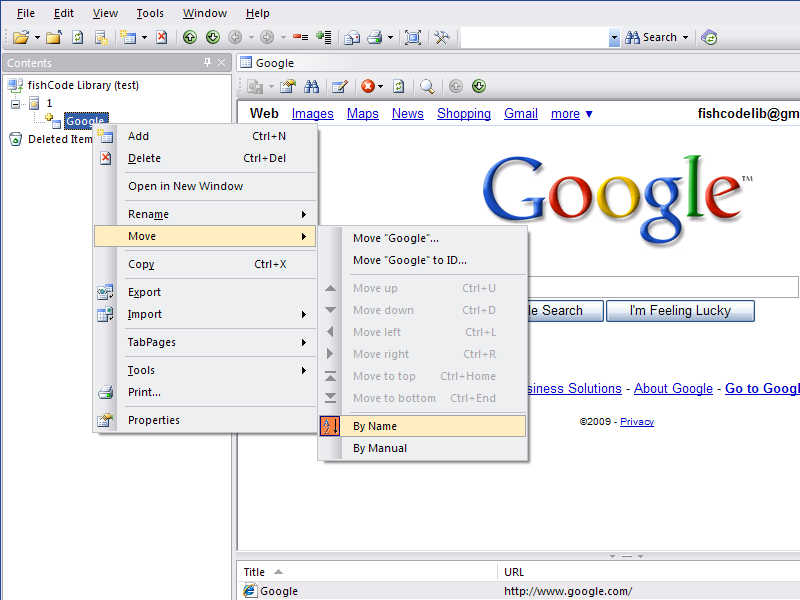Click the green down-arrow icon in main toolbar
The height and width of the screenshot is (600, 800).
pos(213,37)
